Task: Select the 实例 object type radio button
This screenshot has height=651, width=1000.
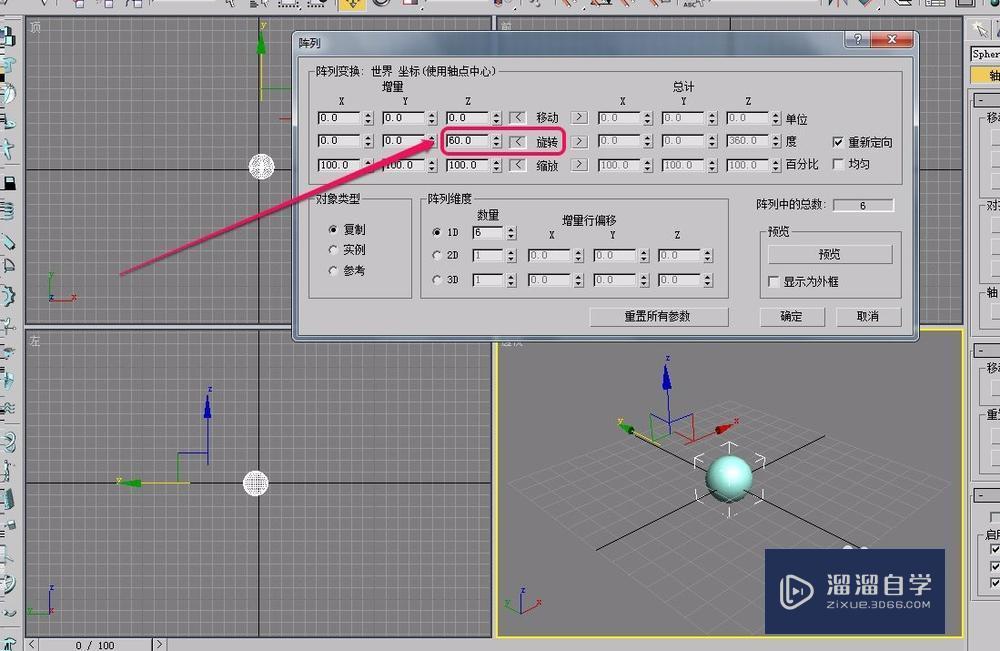Action: 333,250
